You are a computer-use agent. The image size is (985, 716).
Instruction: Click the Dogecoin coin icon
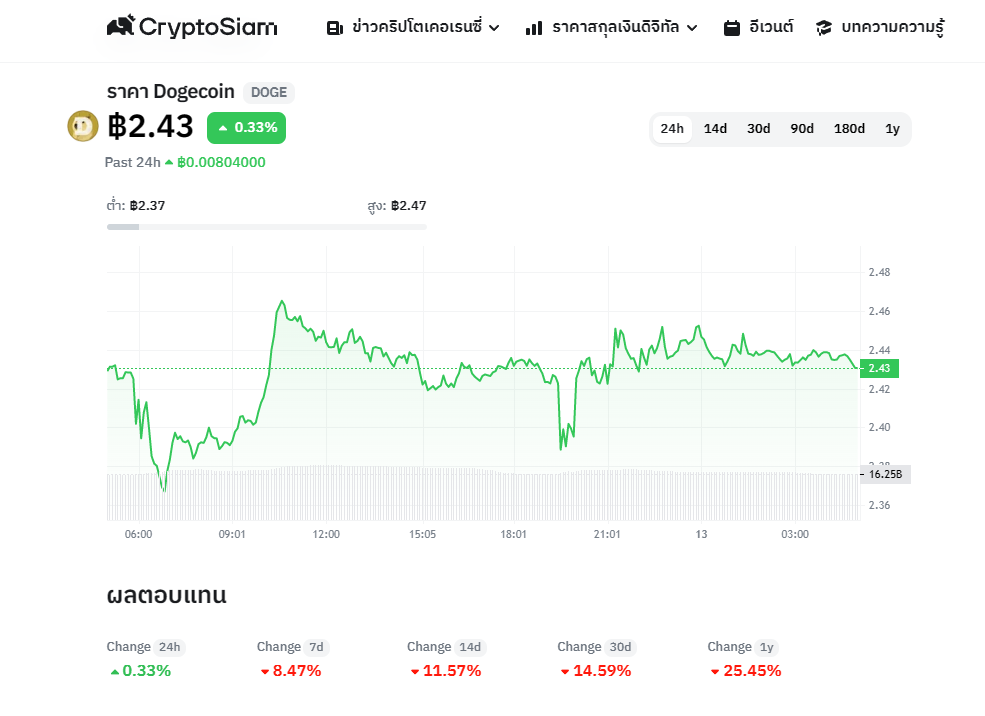(x=83, y=126)
